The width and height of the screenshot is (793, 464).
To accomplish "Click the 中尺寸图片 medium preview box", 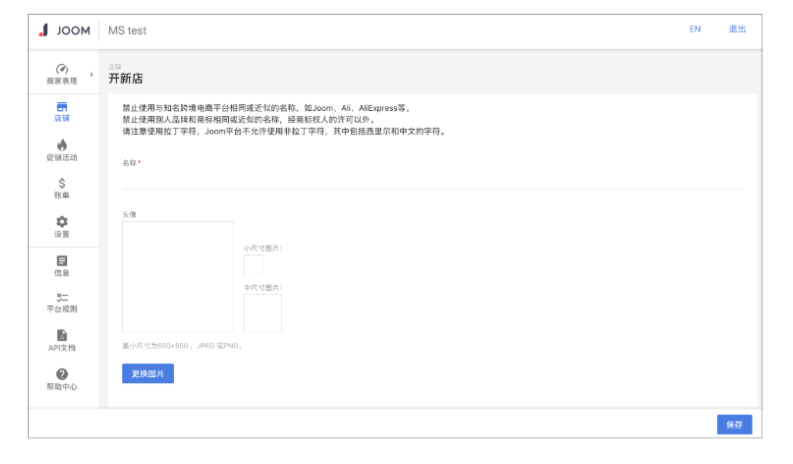I will [262, 313].
